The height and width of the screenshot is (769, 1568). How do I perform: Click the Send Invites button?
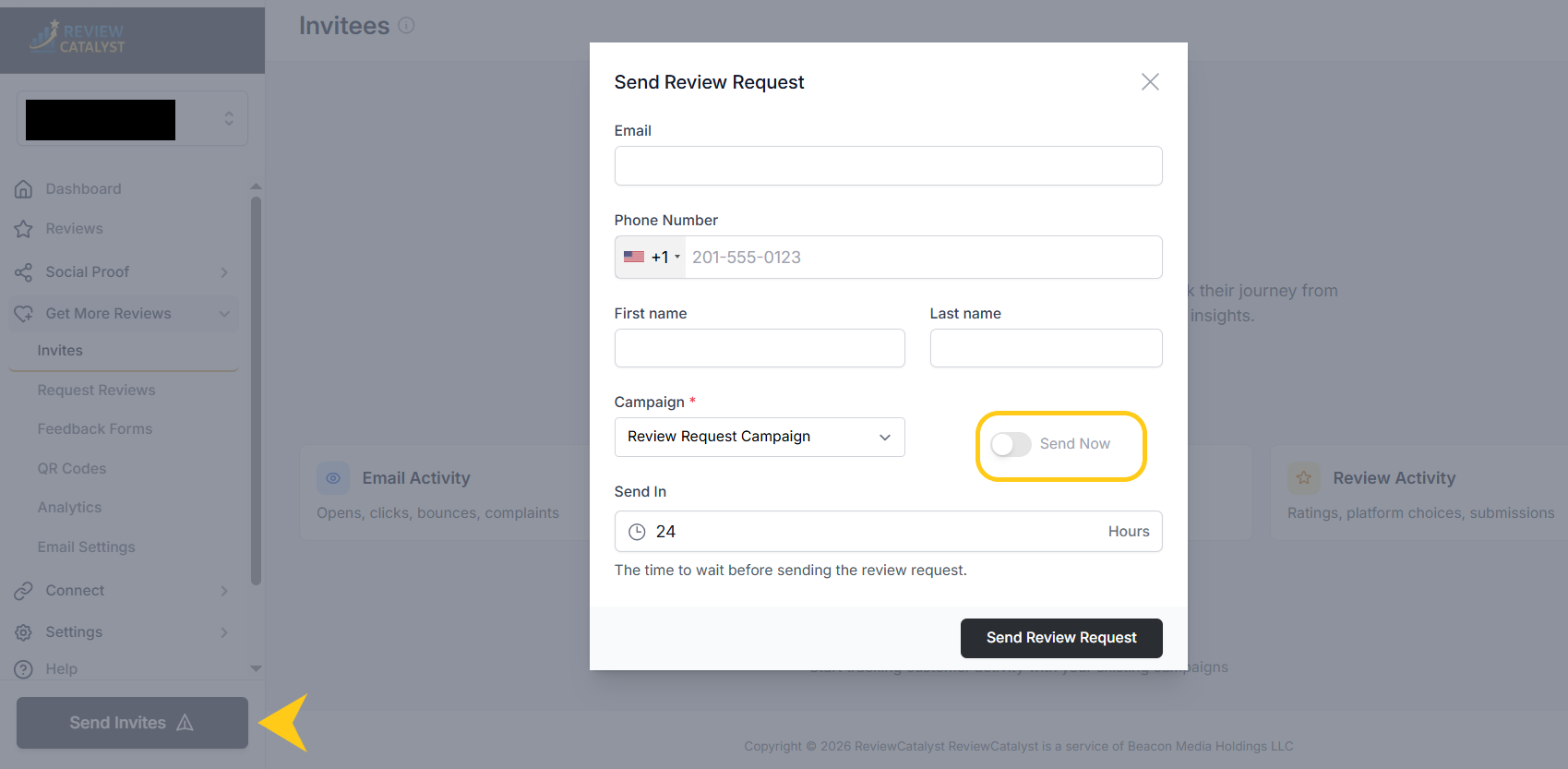coord(132,723)
